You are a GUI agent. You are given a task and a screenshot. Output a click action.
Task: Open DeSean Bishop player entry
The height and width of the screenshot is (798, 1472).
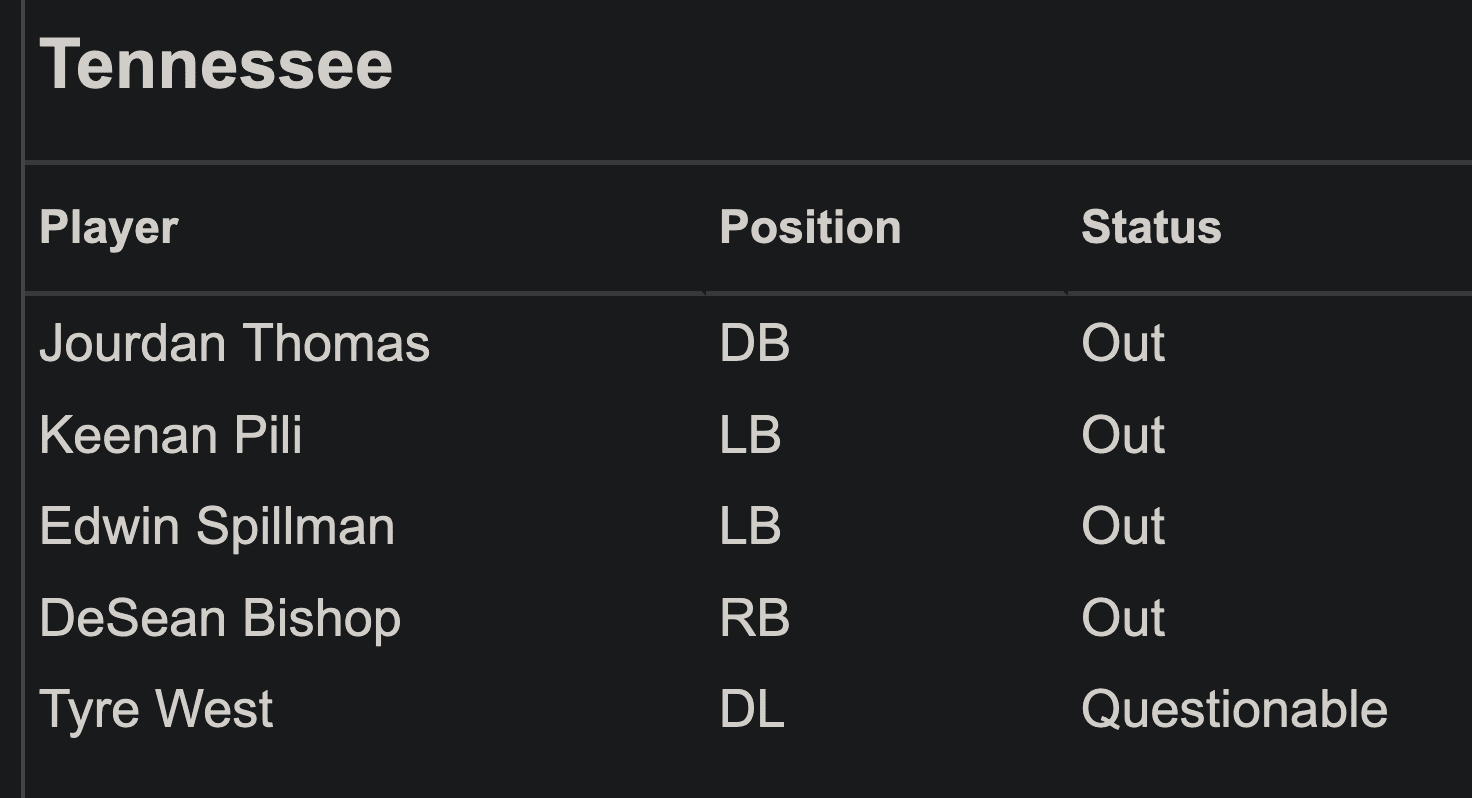click(220, 618)
